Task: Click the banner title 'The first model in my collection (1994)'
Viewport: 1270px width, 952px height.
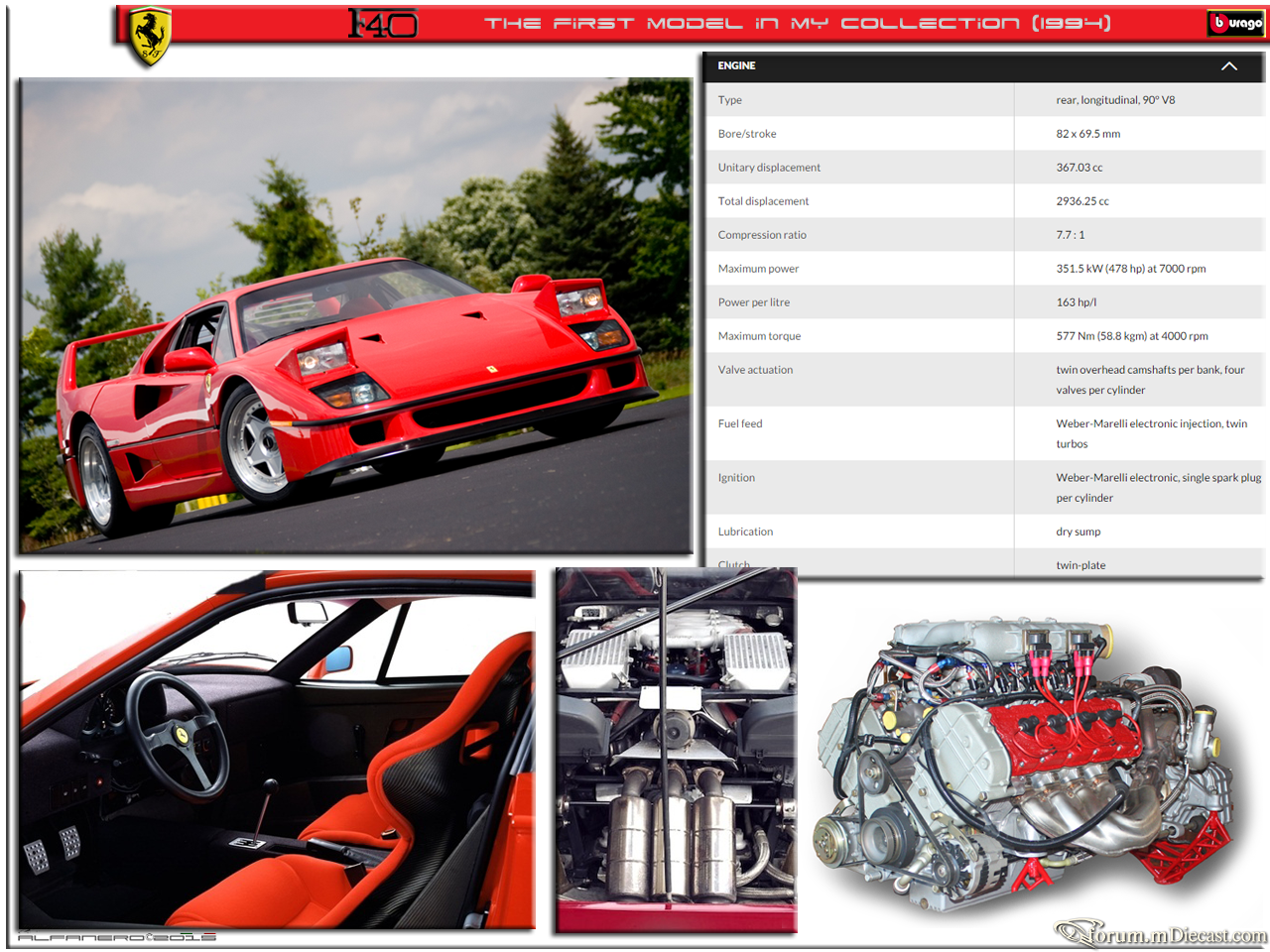Action: coord(798,23)
